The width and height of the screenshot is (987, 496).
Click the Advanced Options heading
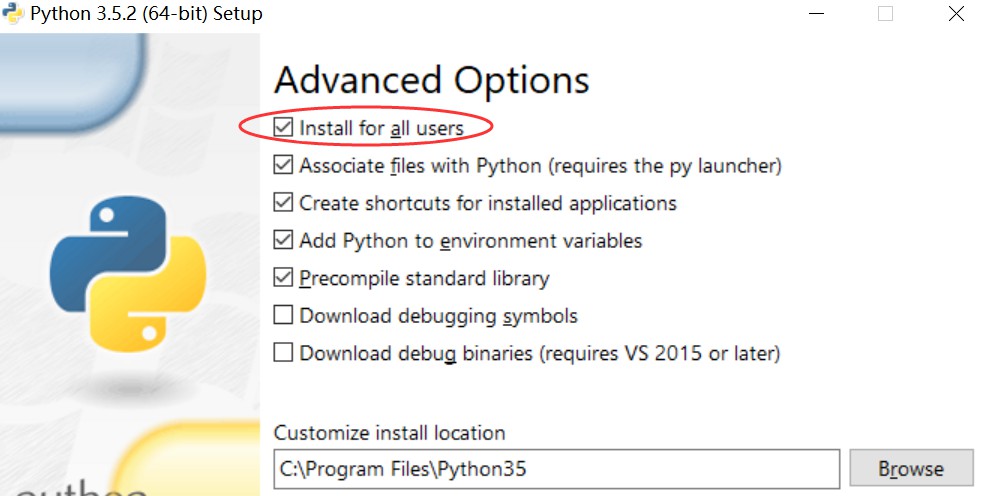(432, 81)
